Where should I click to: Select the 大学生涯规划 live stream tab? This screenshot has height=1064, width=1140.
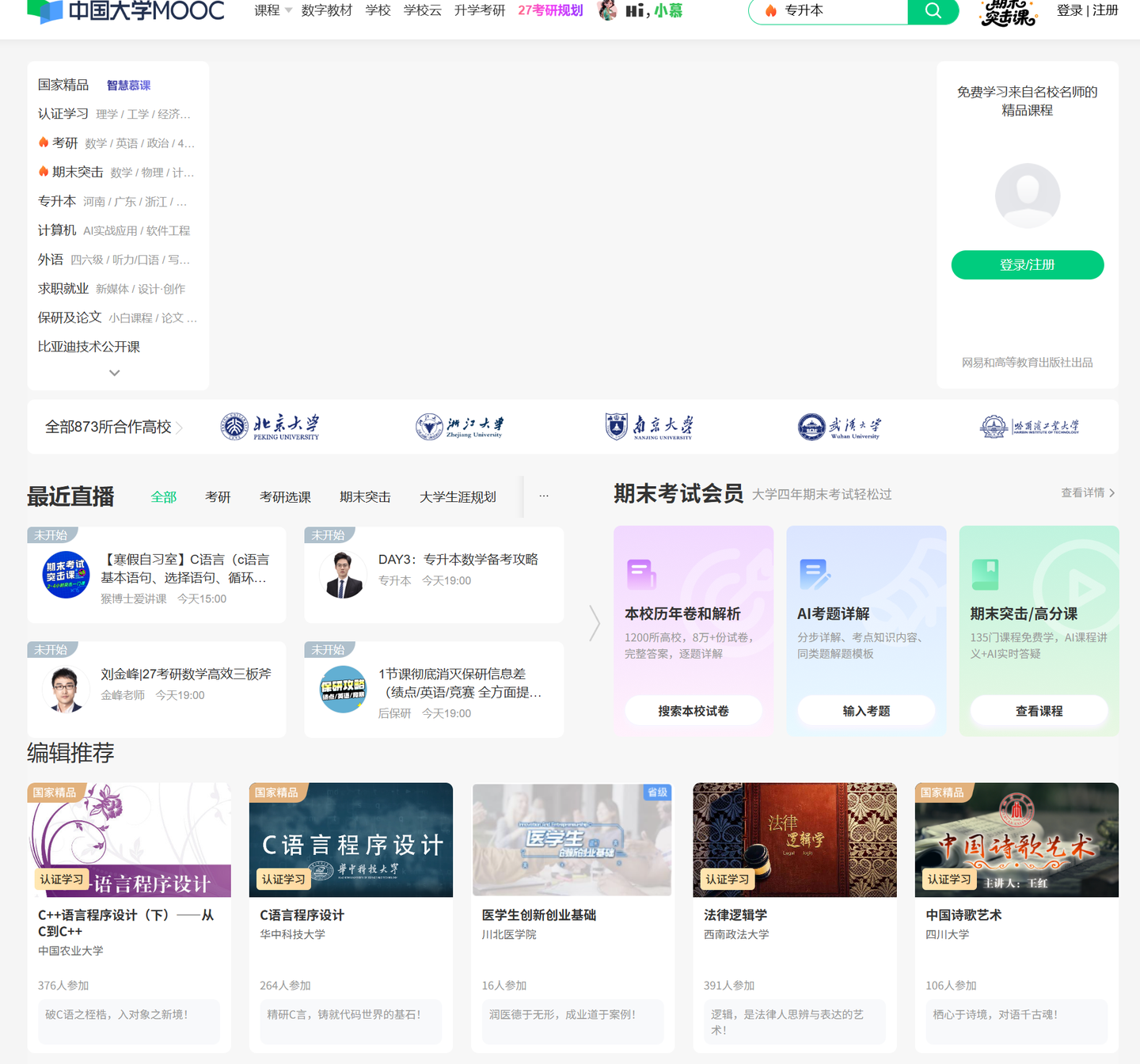(x=458, y=497)
